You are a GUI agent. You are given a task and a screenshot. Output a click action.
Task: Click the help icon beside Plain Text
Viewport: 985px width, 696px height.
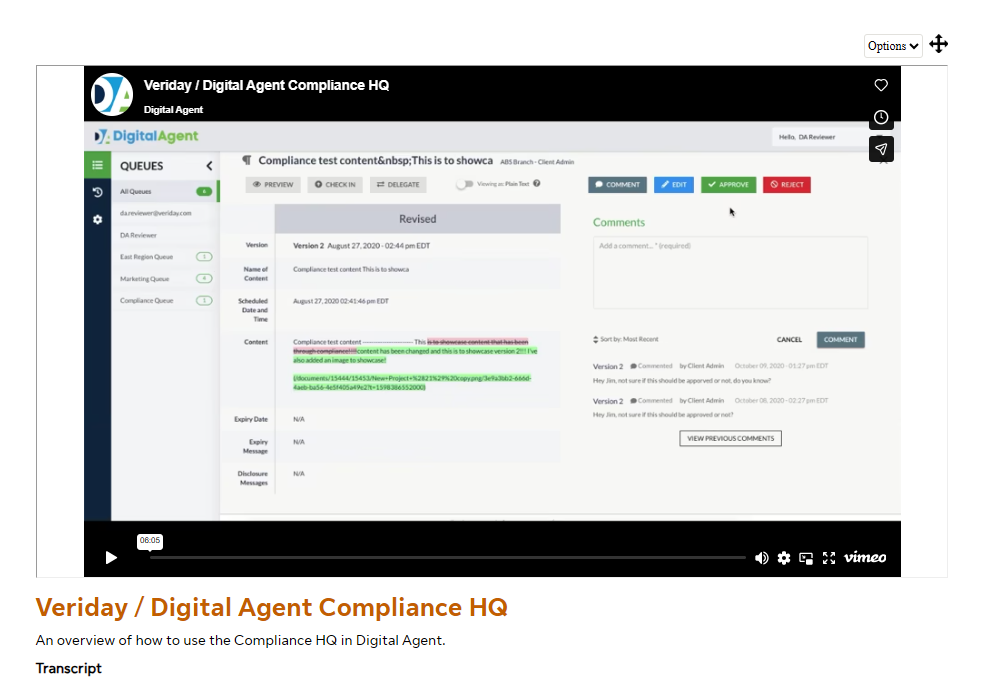point(536,183)
